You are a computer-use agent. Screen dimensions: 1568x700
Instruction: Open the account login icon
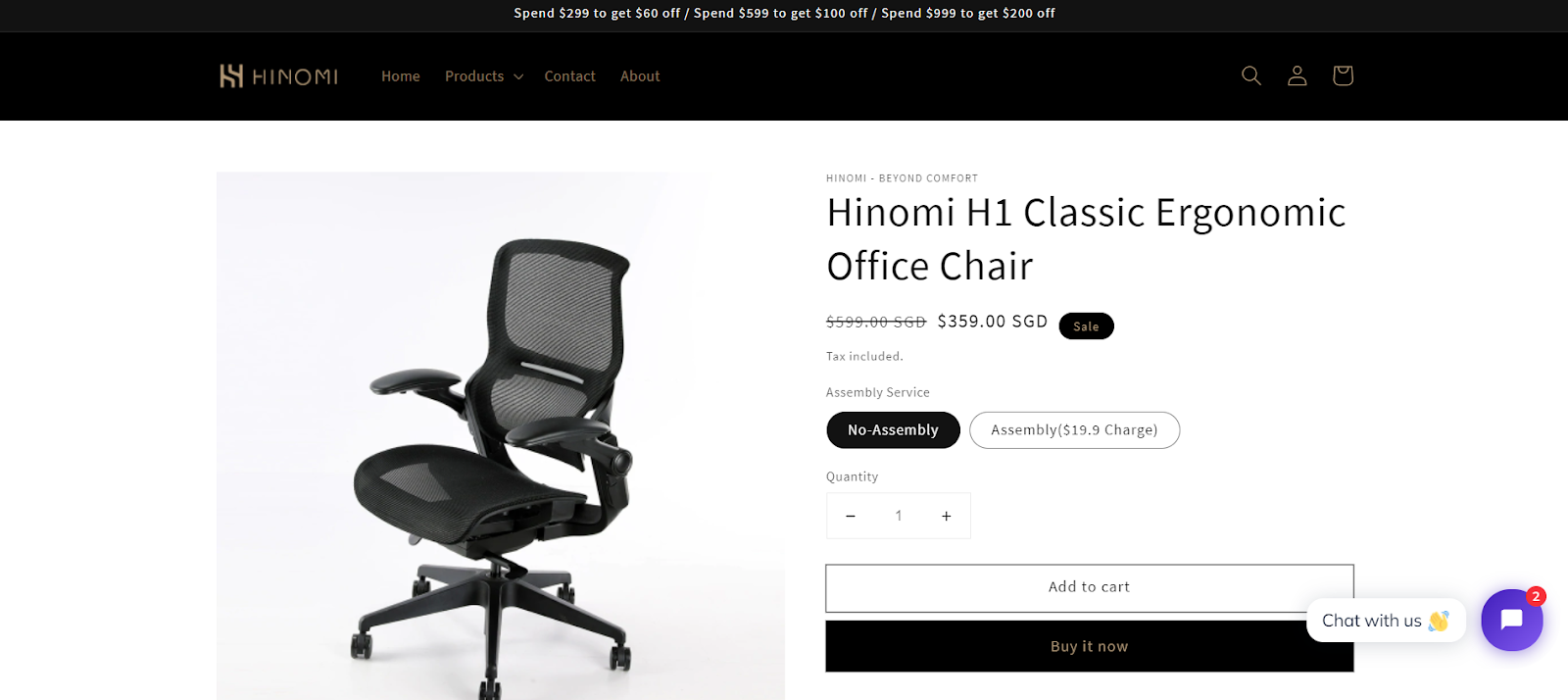[x=1297, y=75]
